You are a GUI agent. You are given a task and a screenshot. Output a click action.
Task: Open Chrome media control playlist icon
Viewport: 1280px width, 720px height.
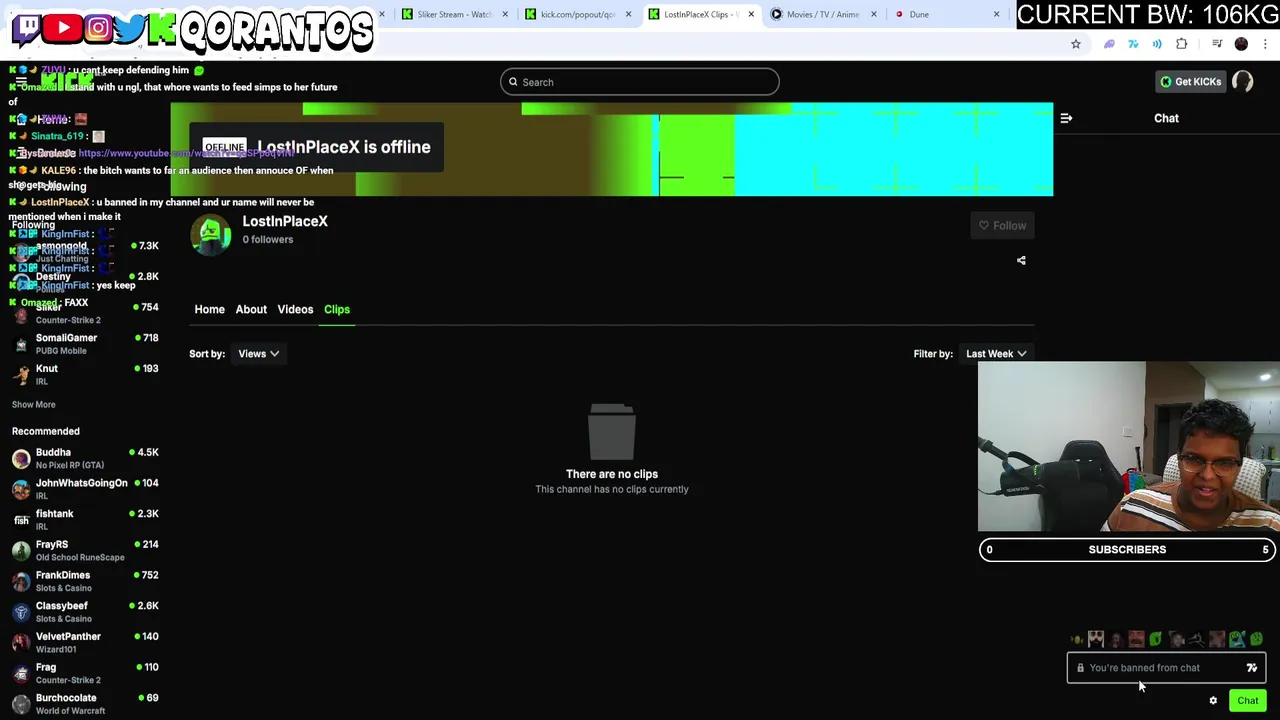pyautogui.click(x=1217, y=44)
